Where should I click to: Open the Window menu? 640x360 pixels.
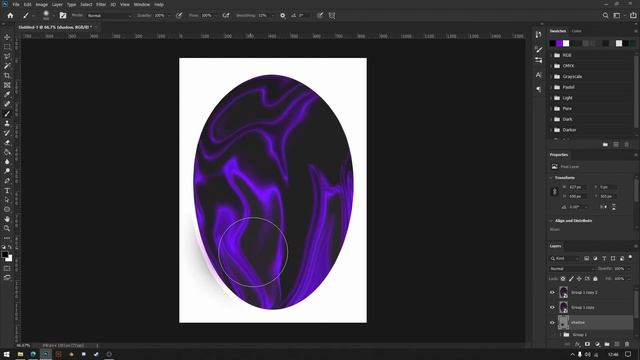click(x=142, y=4)
